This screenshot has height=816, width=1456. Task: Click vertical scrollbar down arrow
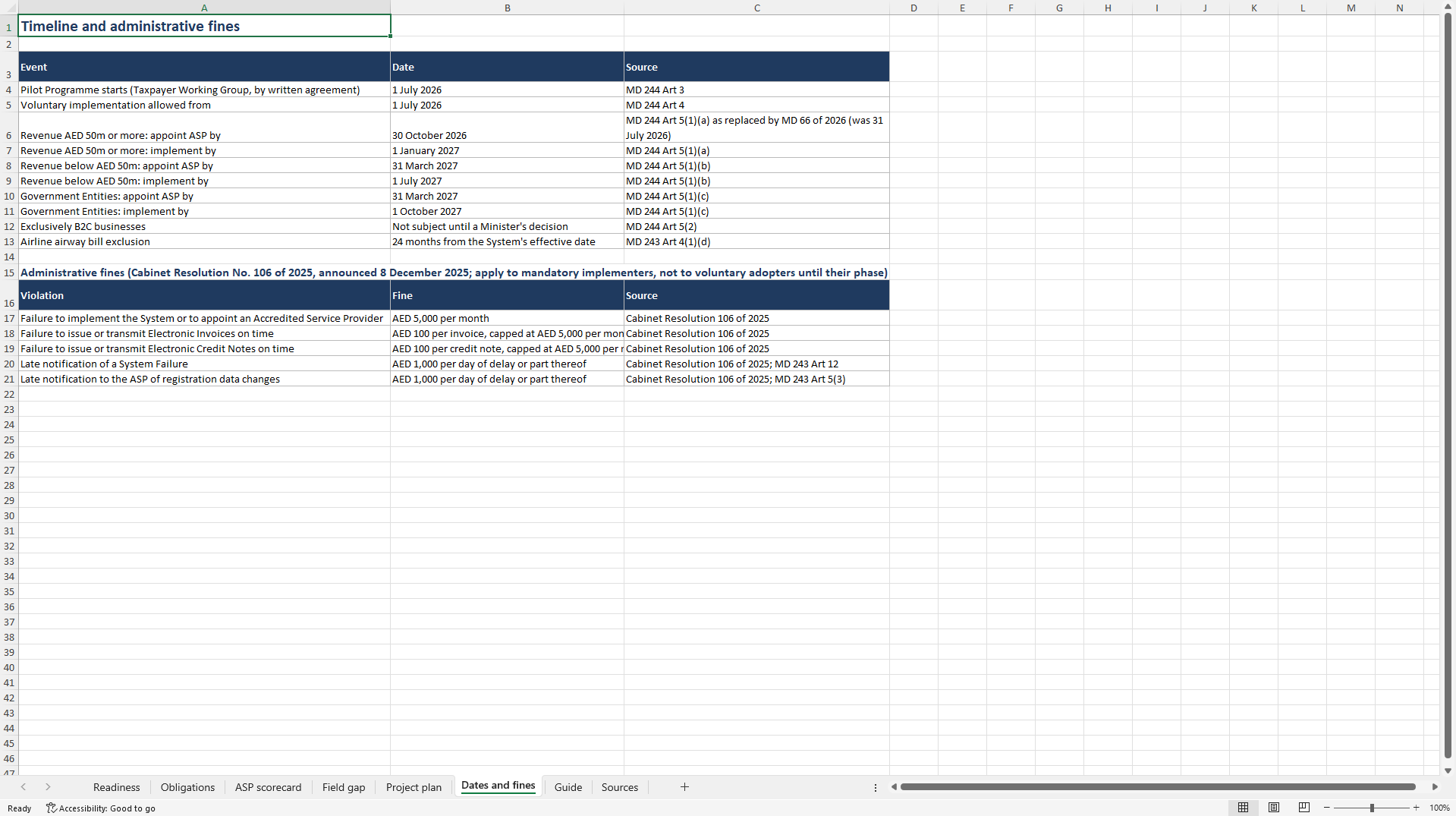(x=1448, y=770)
